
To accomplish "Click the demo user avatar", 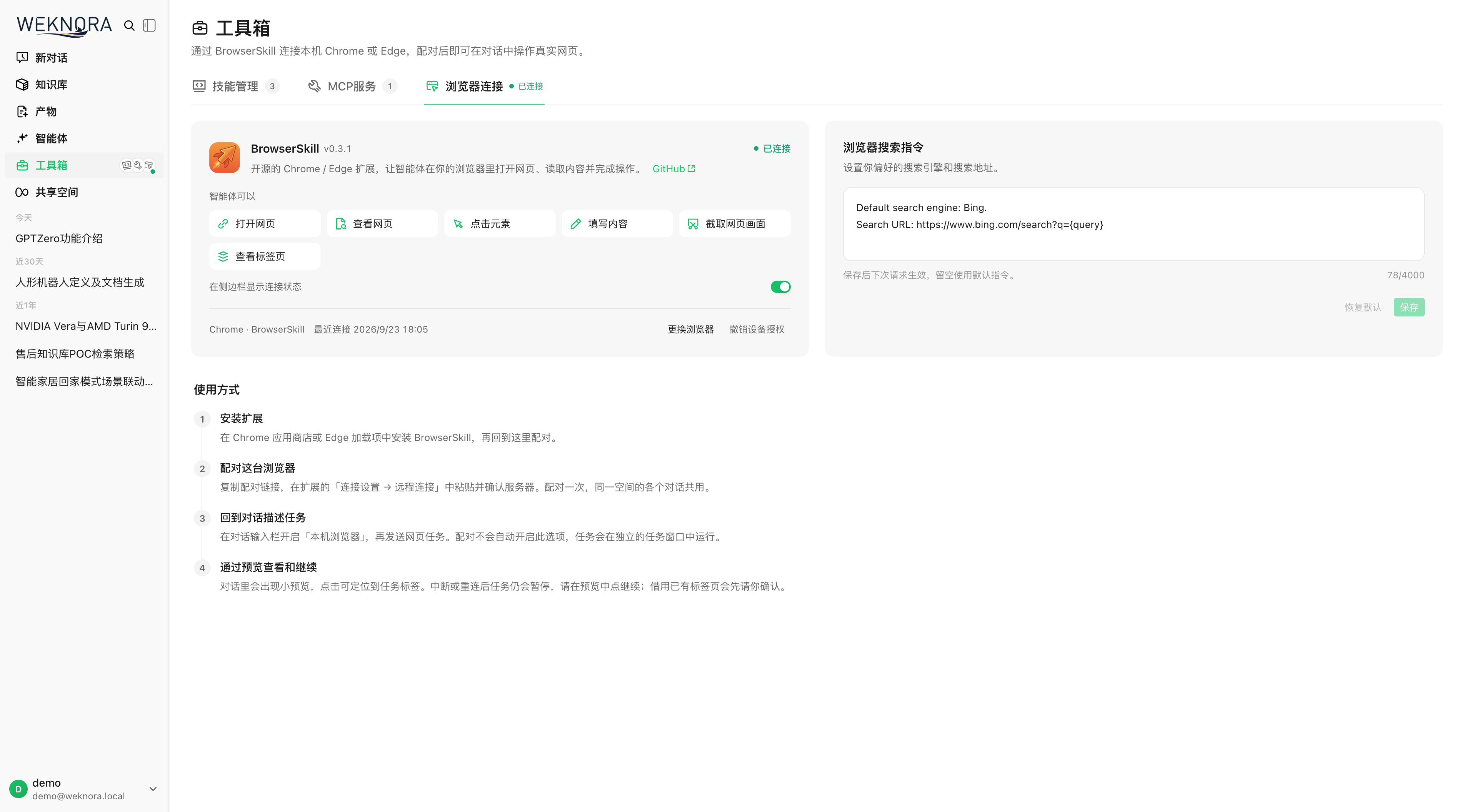I will pos(18,789).
